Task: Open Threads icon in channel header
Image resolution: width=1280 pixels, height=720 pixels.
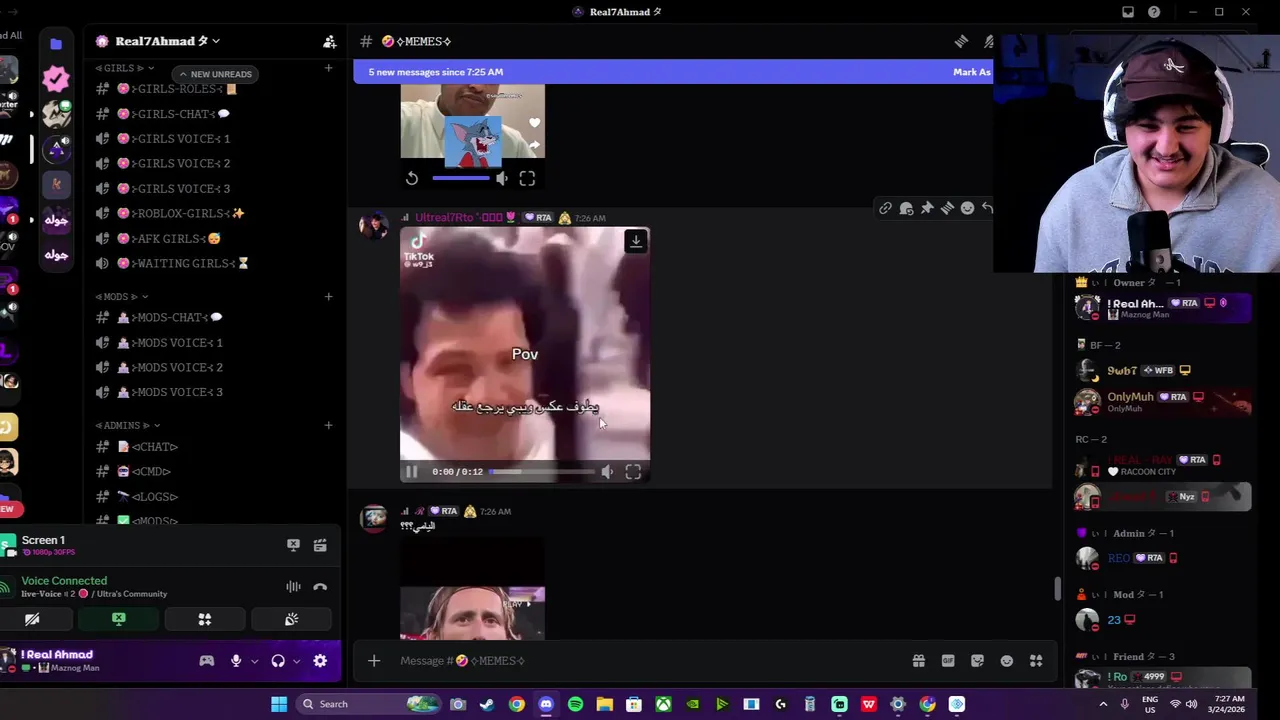Action: [961, 41]
